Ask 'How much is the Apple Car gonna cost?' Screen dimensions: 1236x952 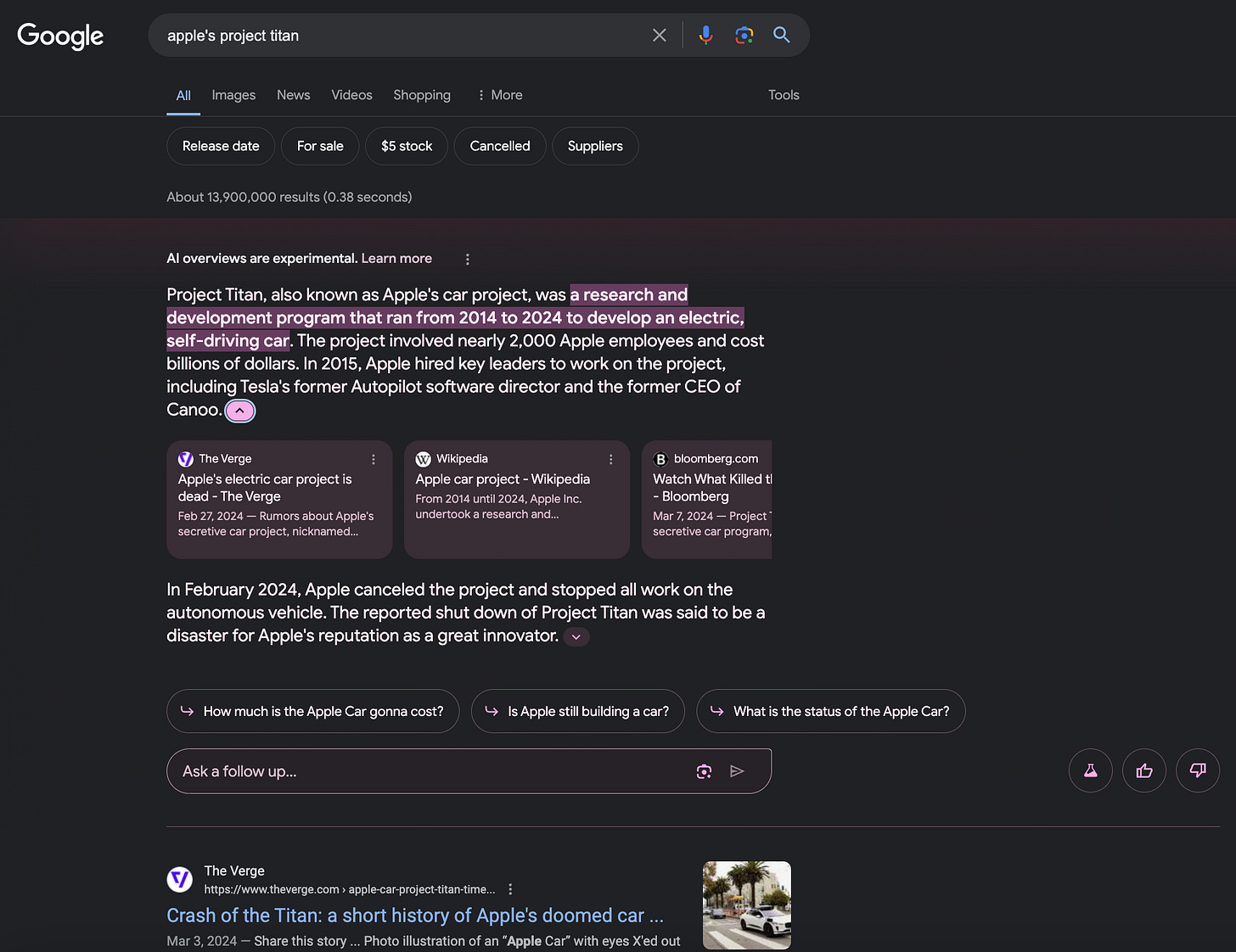[312, 711]
